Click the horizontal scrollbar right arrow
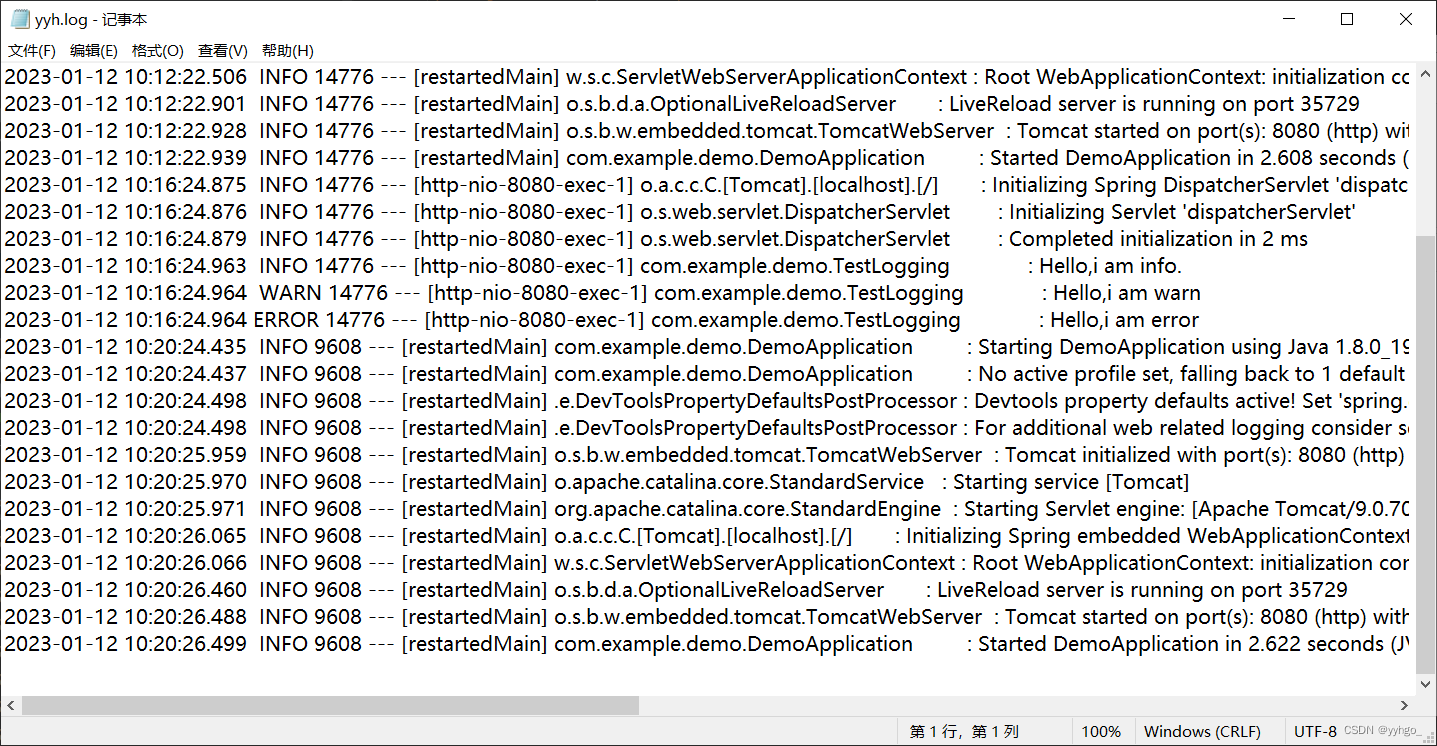This screenshot has height=746, width=1437. click(x=1405, y=706)
